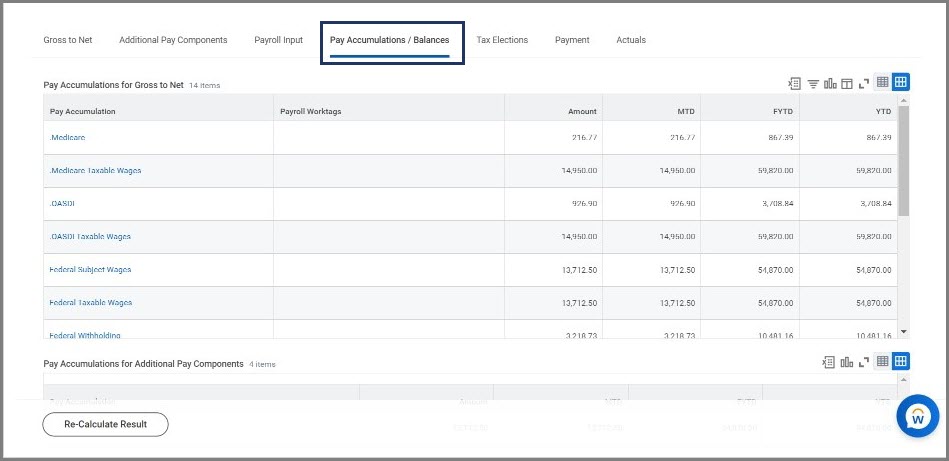Click the .Medicare Taxable Wages link

tap(95, 171)
